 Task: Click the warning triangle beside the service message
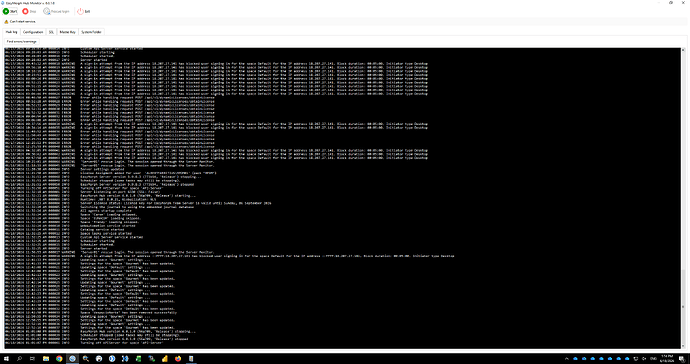(6, 22)
